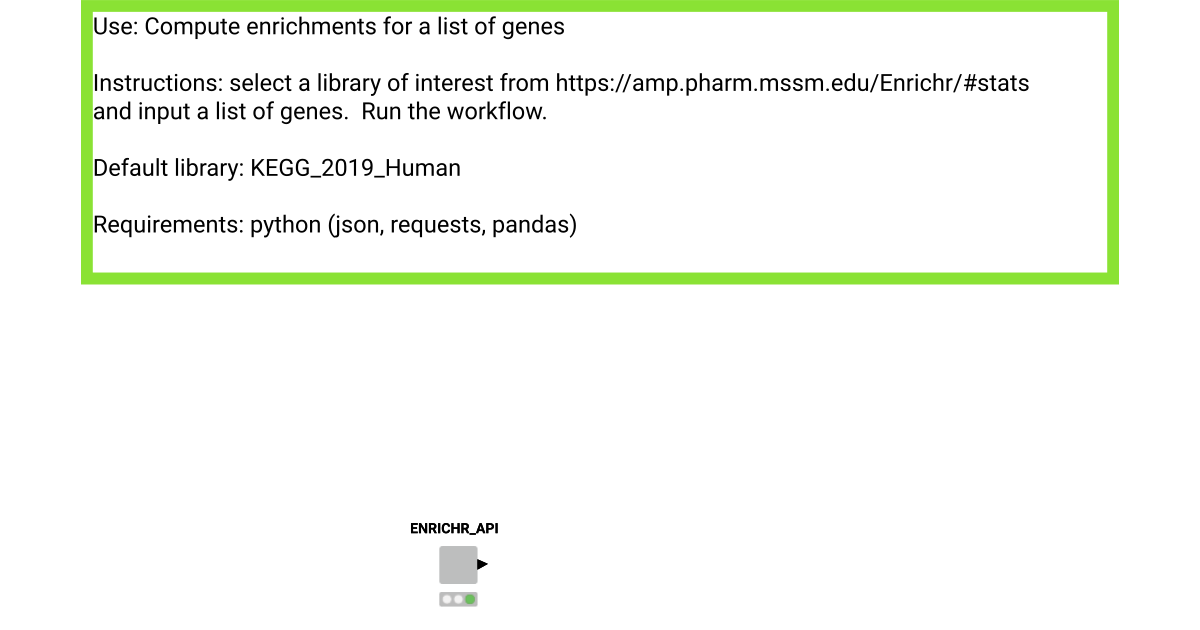1200x630 pixels.
Task: Click the ENRICHR_API node name label
Action: click(x=454, y=529)
